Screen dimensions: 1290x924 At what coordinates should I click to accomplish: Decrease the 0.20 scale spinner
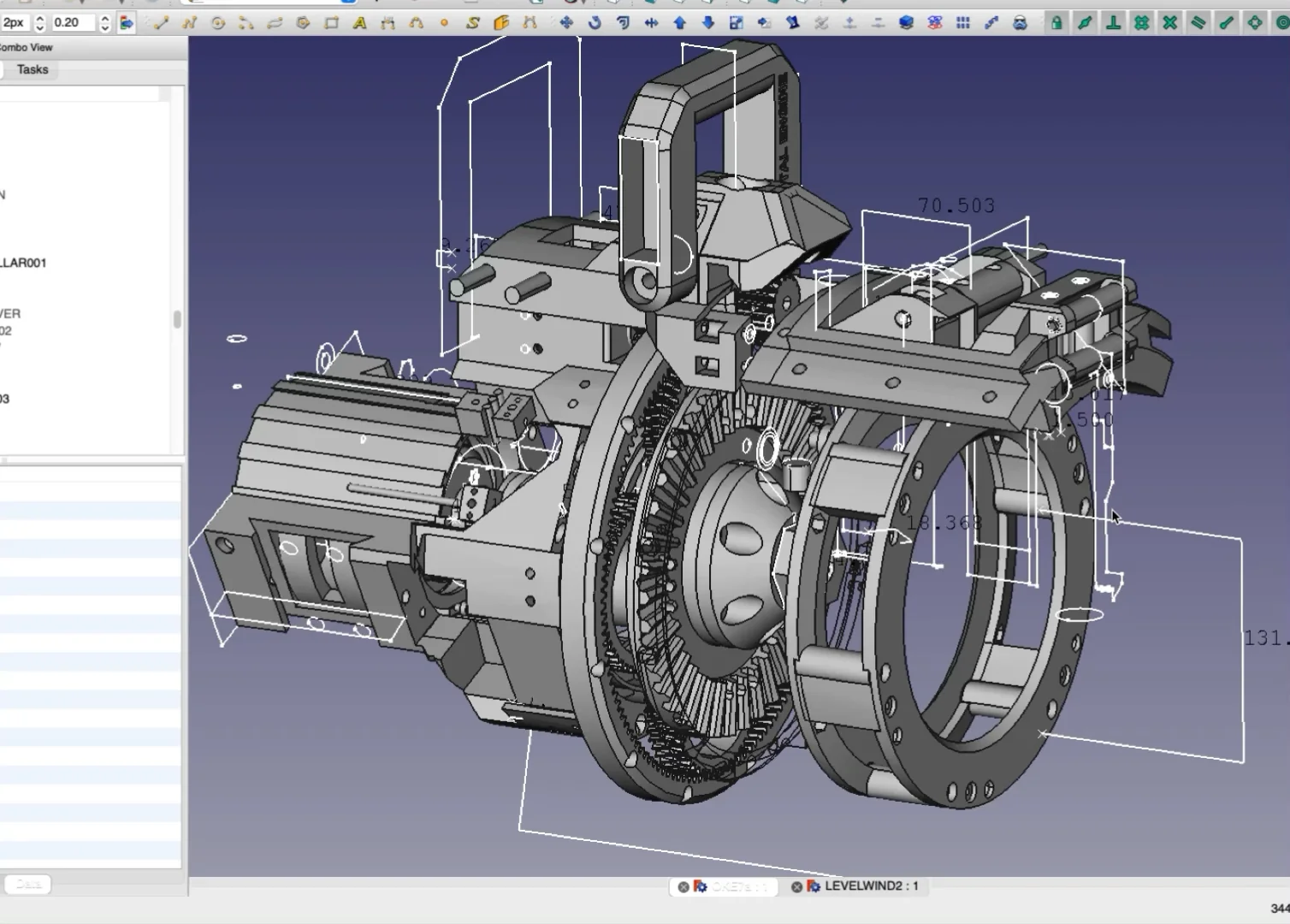coord(104,27)
